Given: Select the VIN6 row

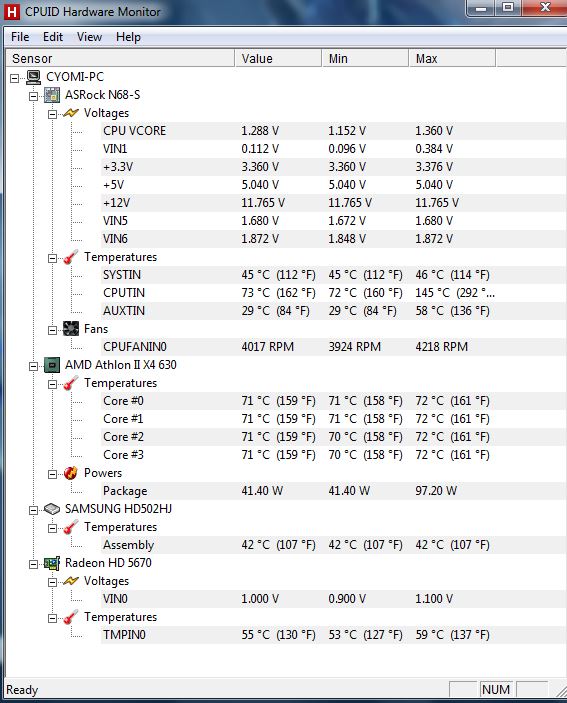Looking at the screenshot, I should (x=333, y=239).
